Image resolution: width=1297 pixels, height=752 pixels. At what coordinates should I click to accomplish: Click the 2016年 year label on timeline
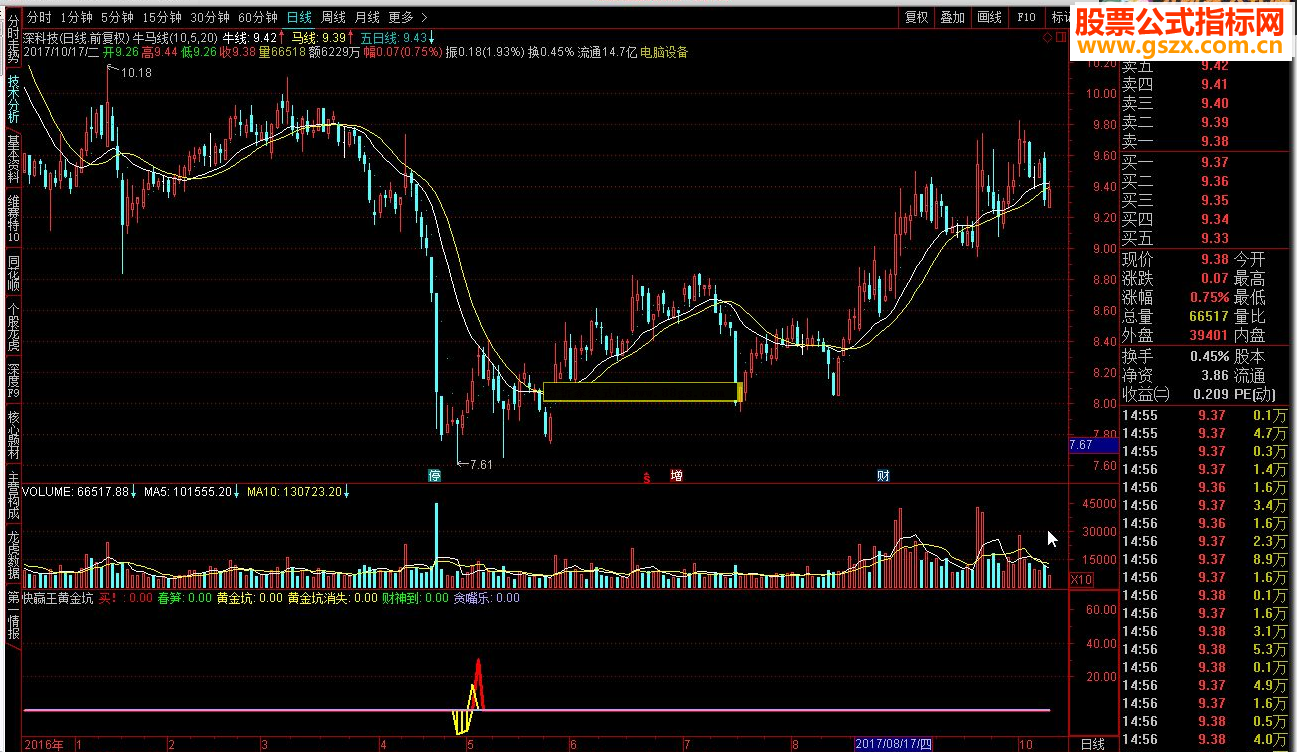point(43,744)
